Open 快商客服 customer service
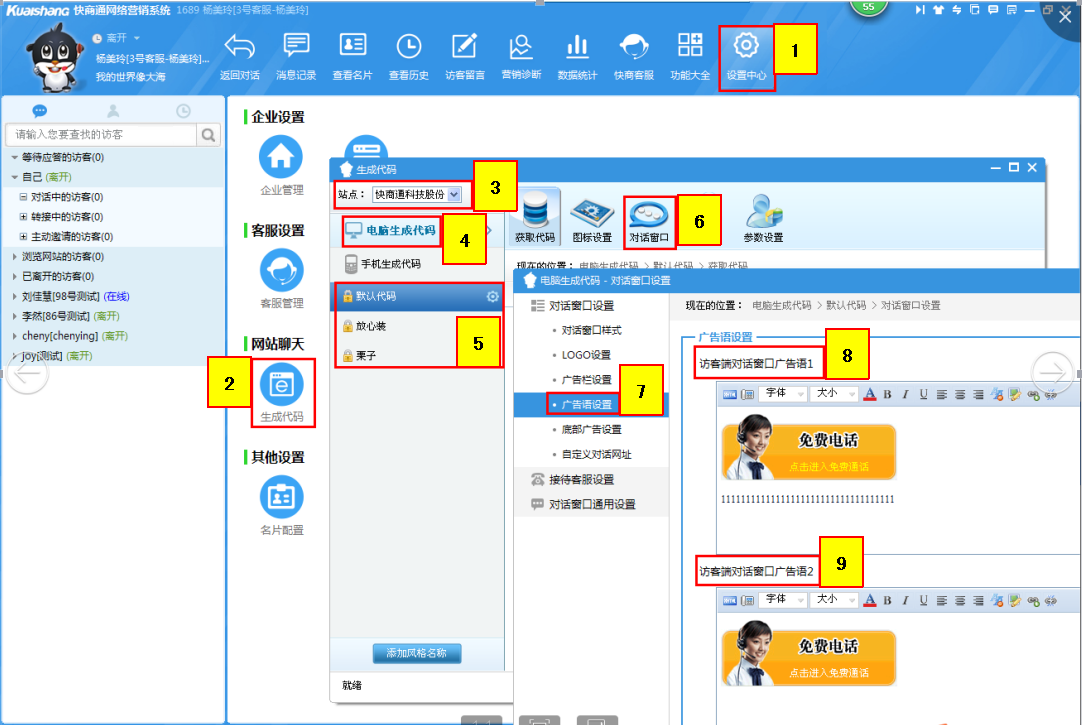This screenshot has width=1082, height=725. click(633, 57)
